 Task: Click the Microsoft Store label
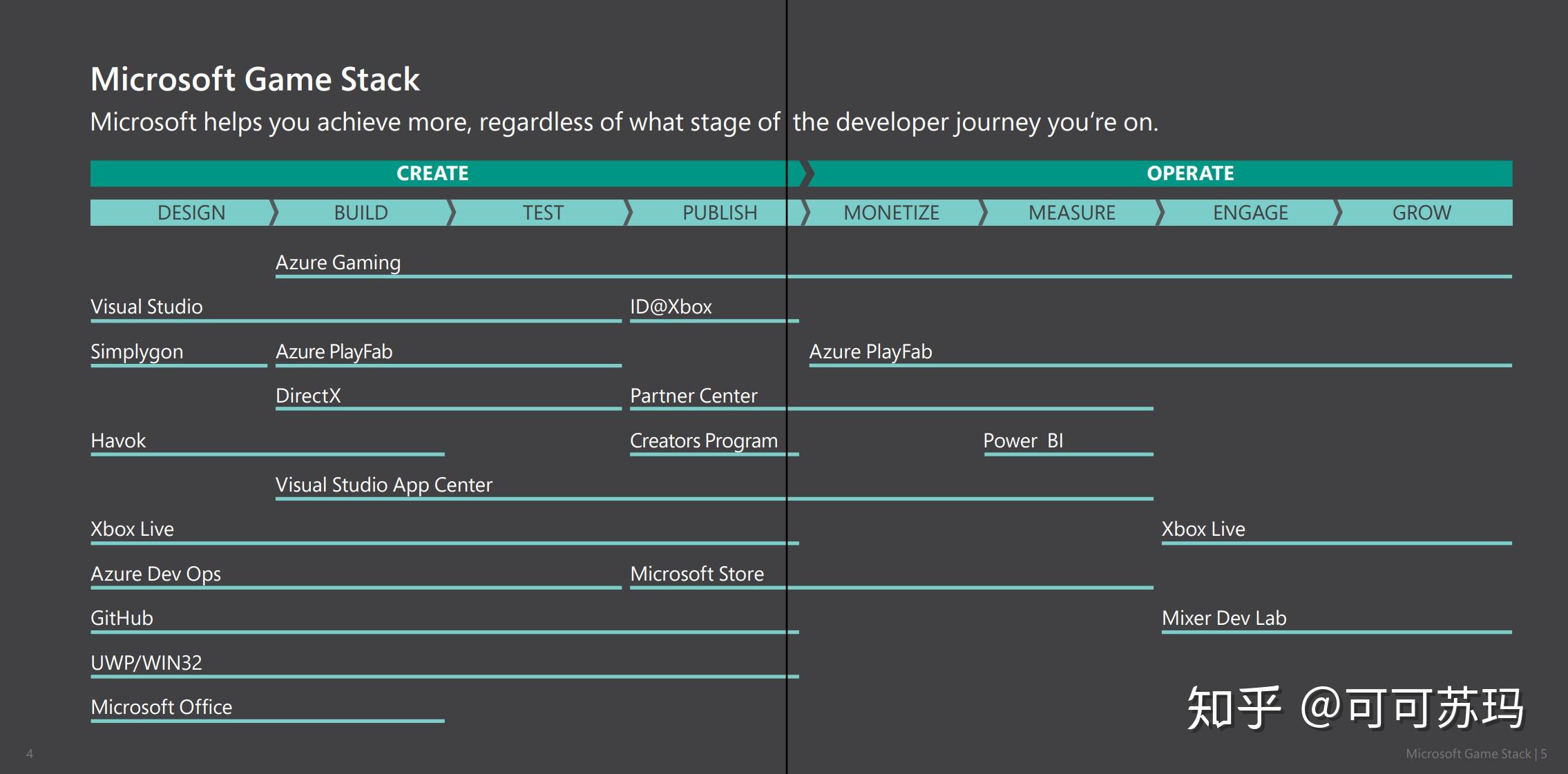(x=697, y=574)
